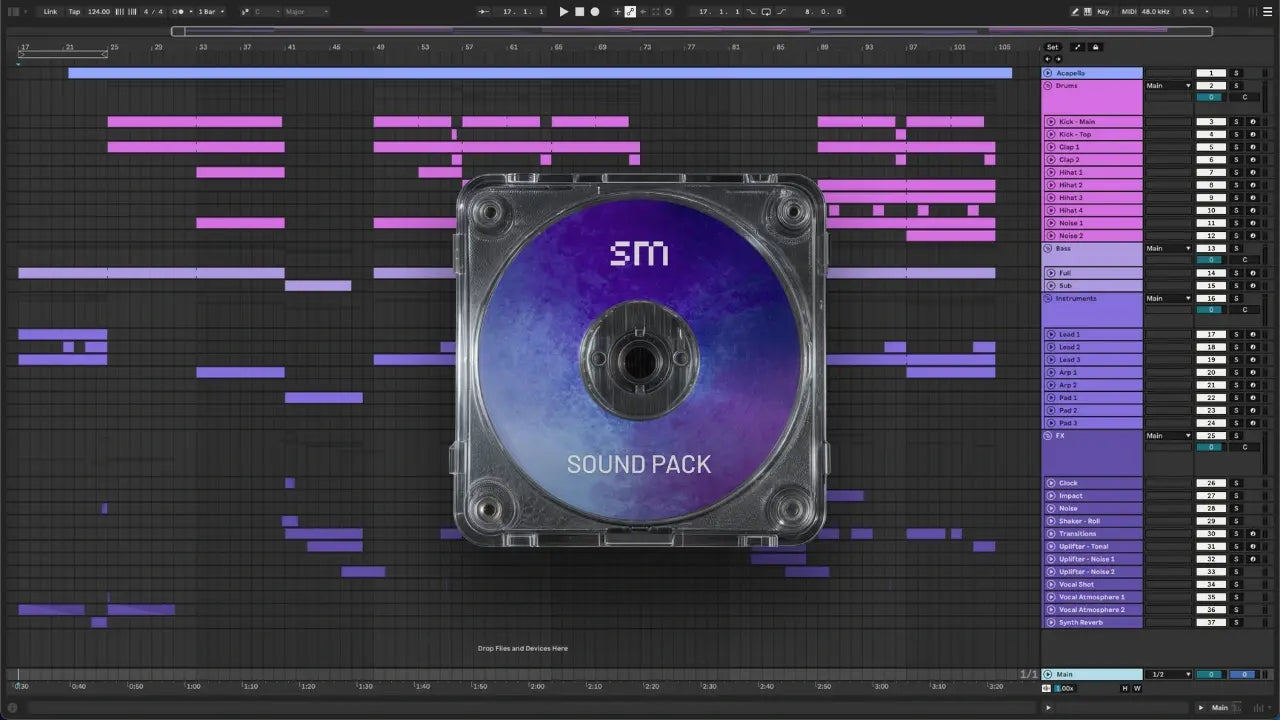Open the Key map mode

1103,12
